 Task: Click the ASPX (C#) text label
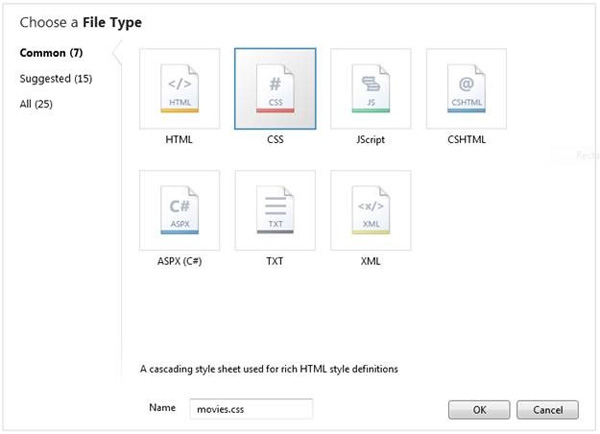pyautogui.click(x=179, y=262)
